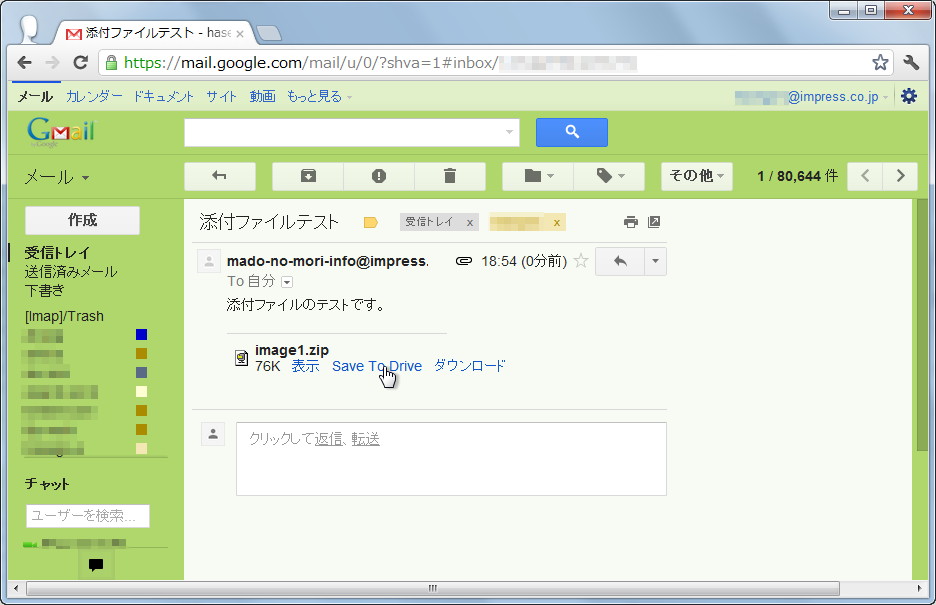This screenshot has height=605, width=936.
Task: Print the email via the printer icon
Action: click(x=630, y=222)
